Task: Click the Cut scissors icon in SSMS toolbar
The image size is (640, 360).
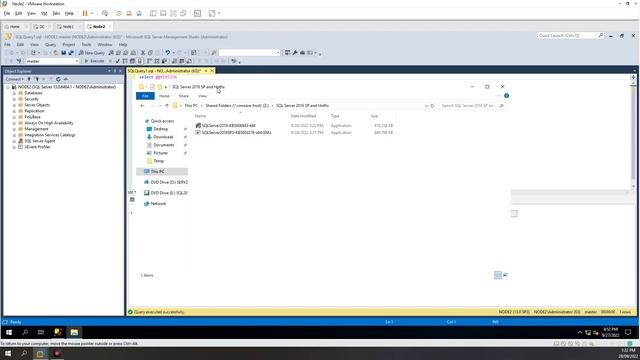Action: point(143,53)
